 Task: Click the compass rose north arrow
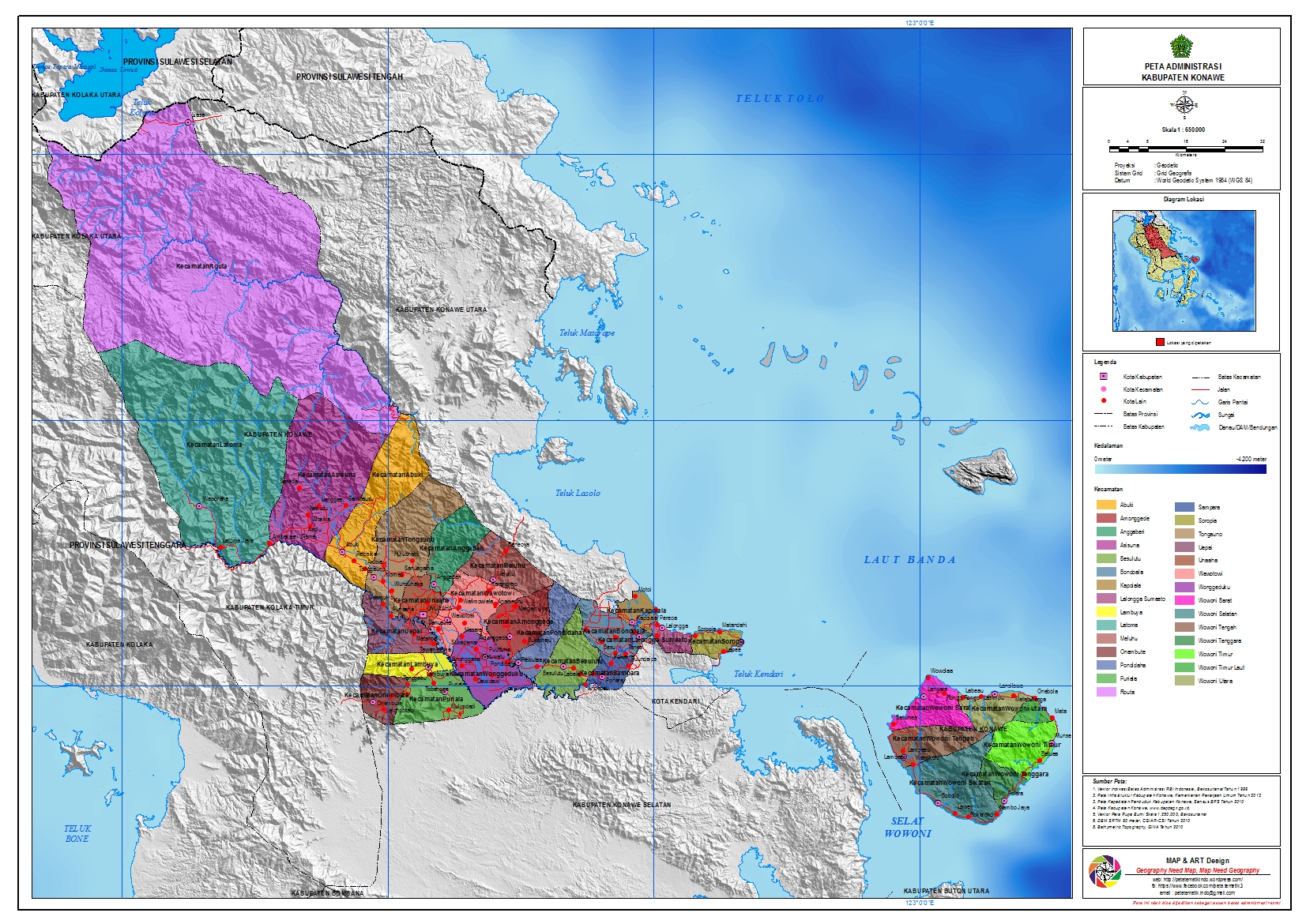(x=1184, y=105)
